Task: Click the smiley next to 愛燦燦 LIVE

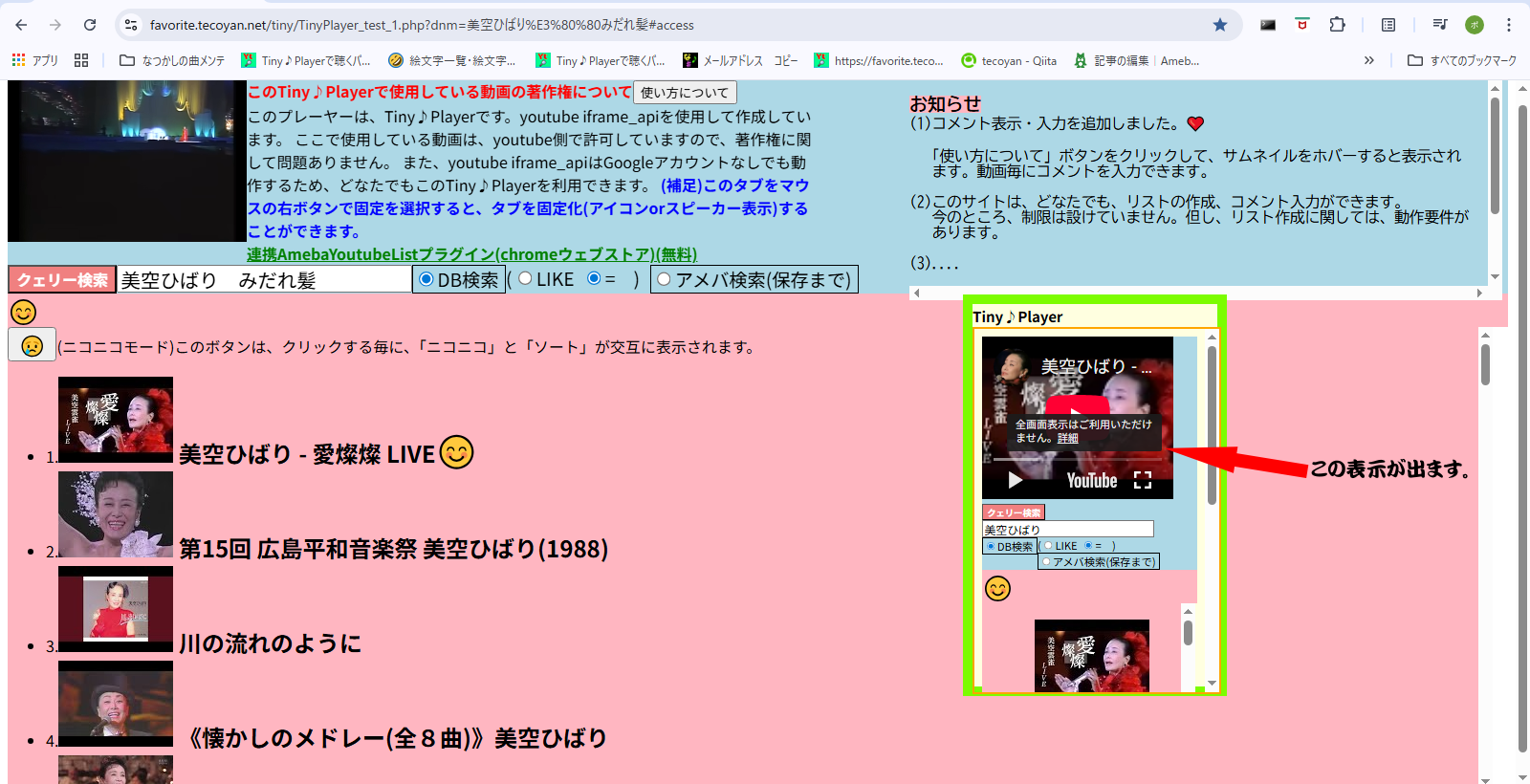Action: click(456, 451)
